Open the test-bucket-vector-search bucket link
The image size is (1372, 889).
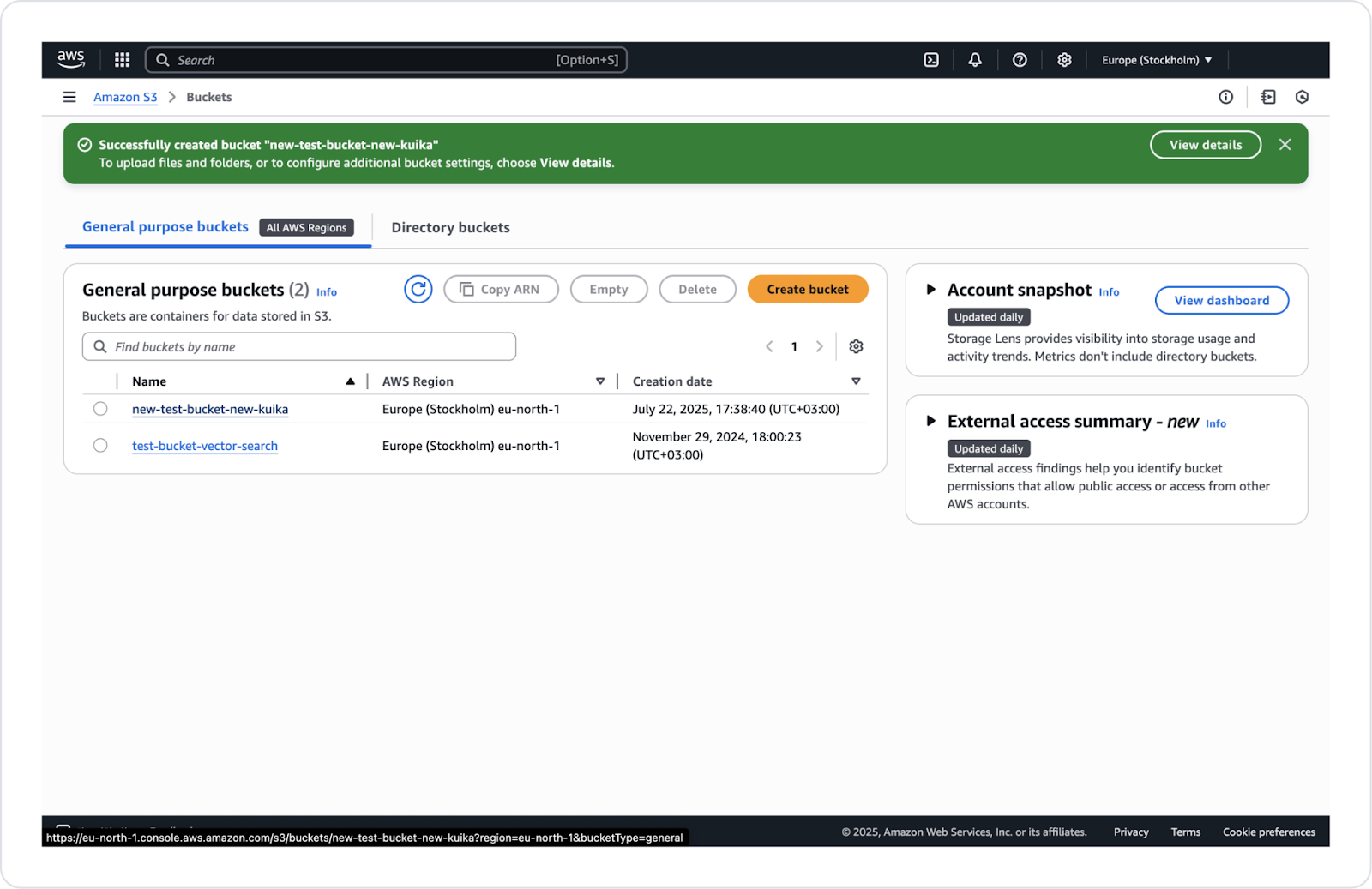click(x=205, y=447)
